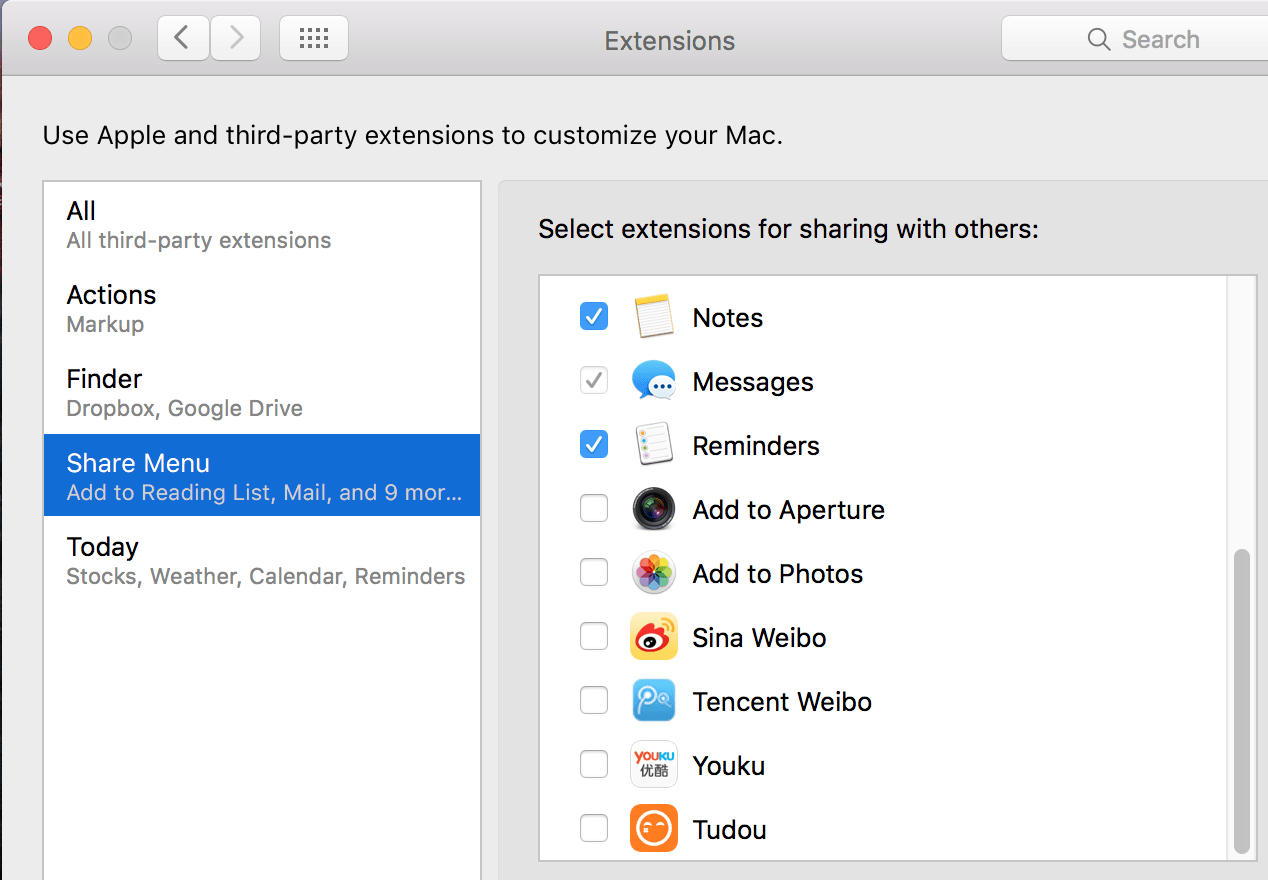The height and width of the screenshot is (880, 1268).
Task: Check the Sina Weibo checkbox
Action: pyautogui.click(x=594, y=638)
